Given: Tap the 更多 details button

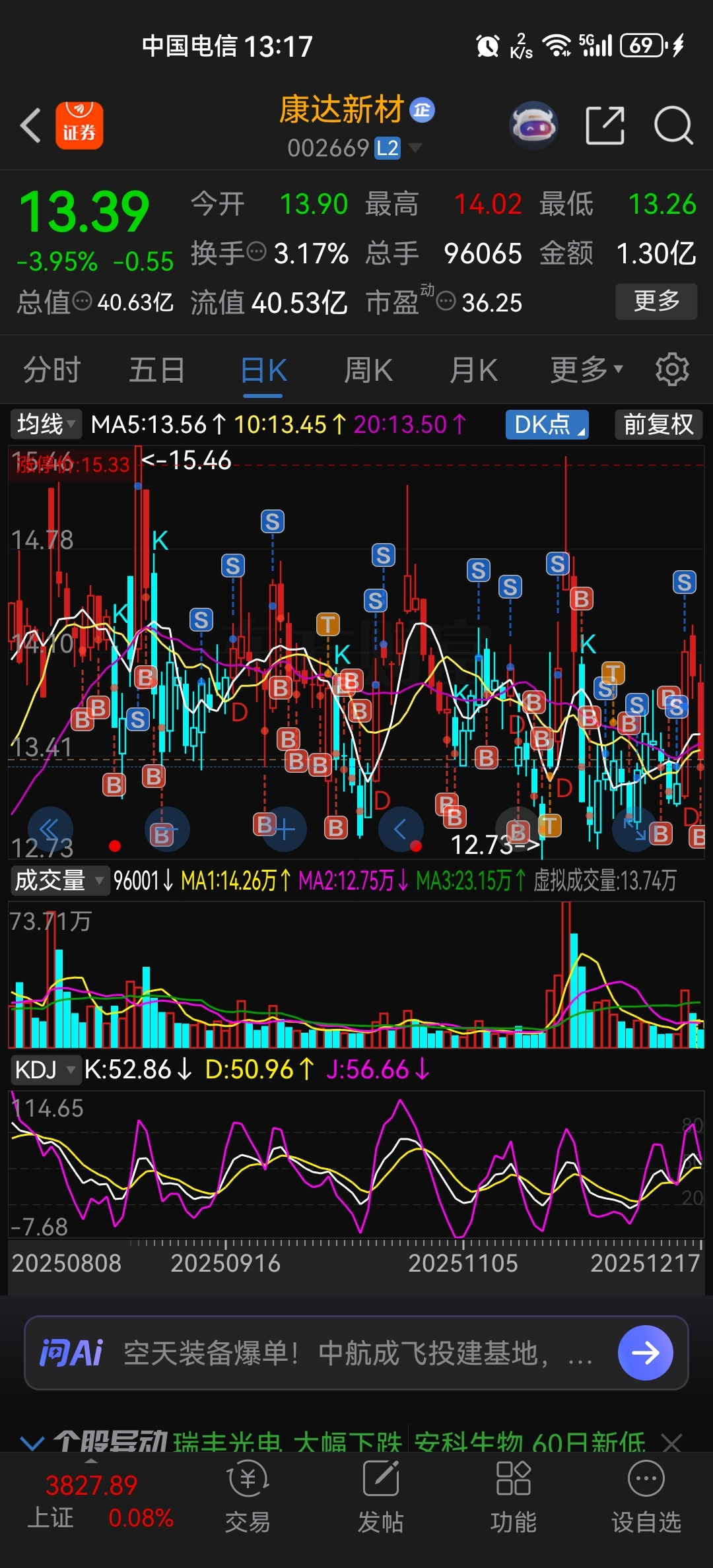Looking at the screenshot, I should pyautogui.click(x=656, y=302).
